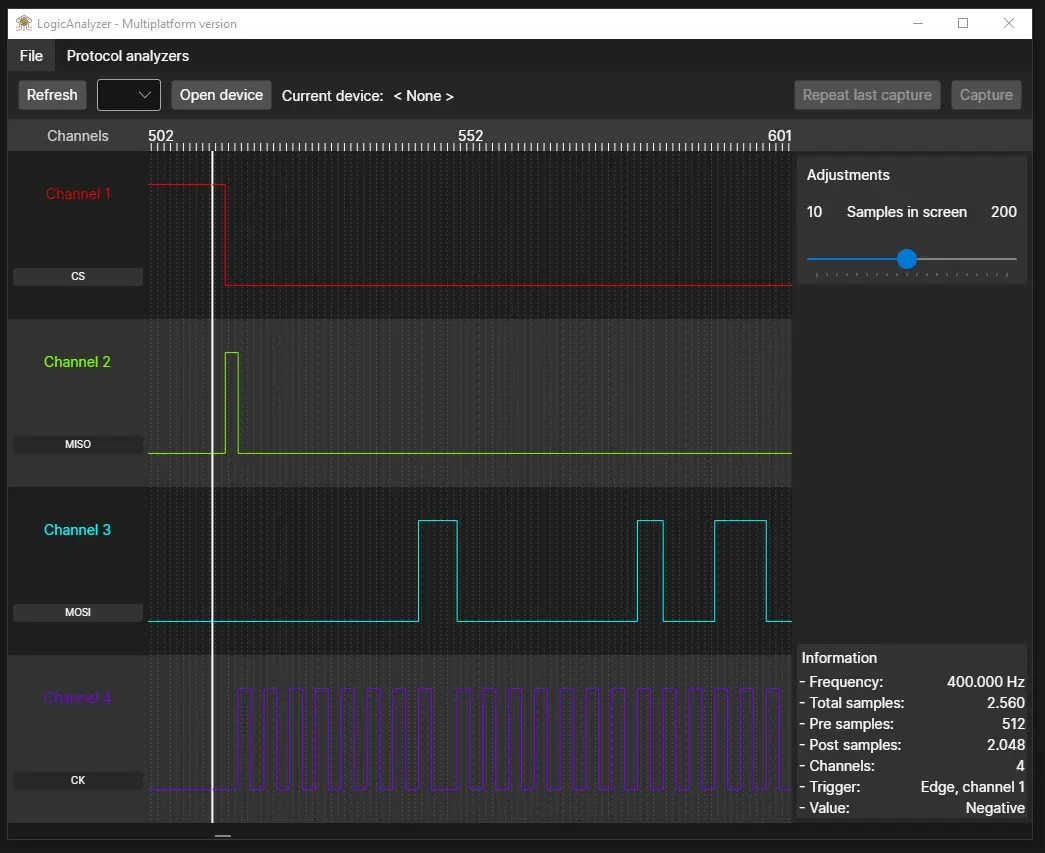Open the Protocol analyzers menu
The image size is (1045, 853).
point(128,56)
